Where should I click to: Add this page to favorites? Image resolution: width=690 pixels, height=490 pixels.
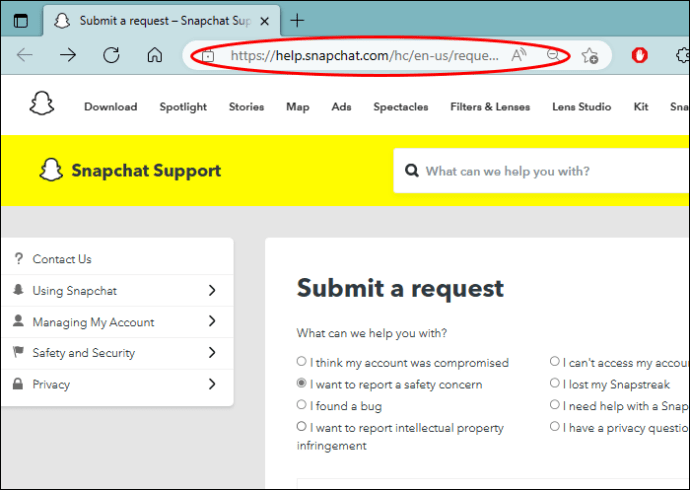(x=589, y=55)
